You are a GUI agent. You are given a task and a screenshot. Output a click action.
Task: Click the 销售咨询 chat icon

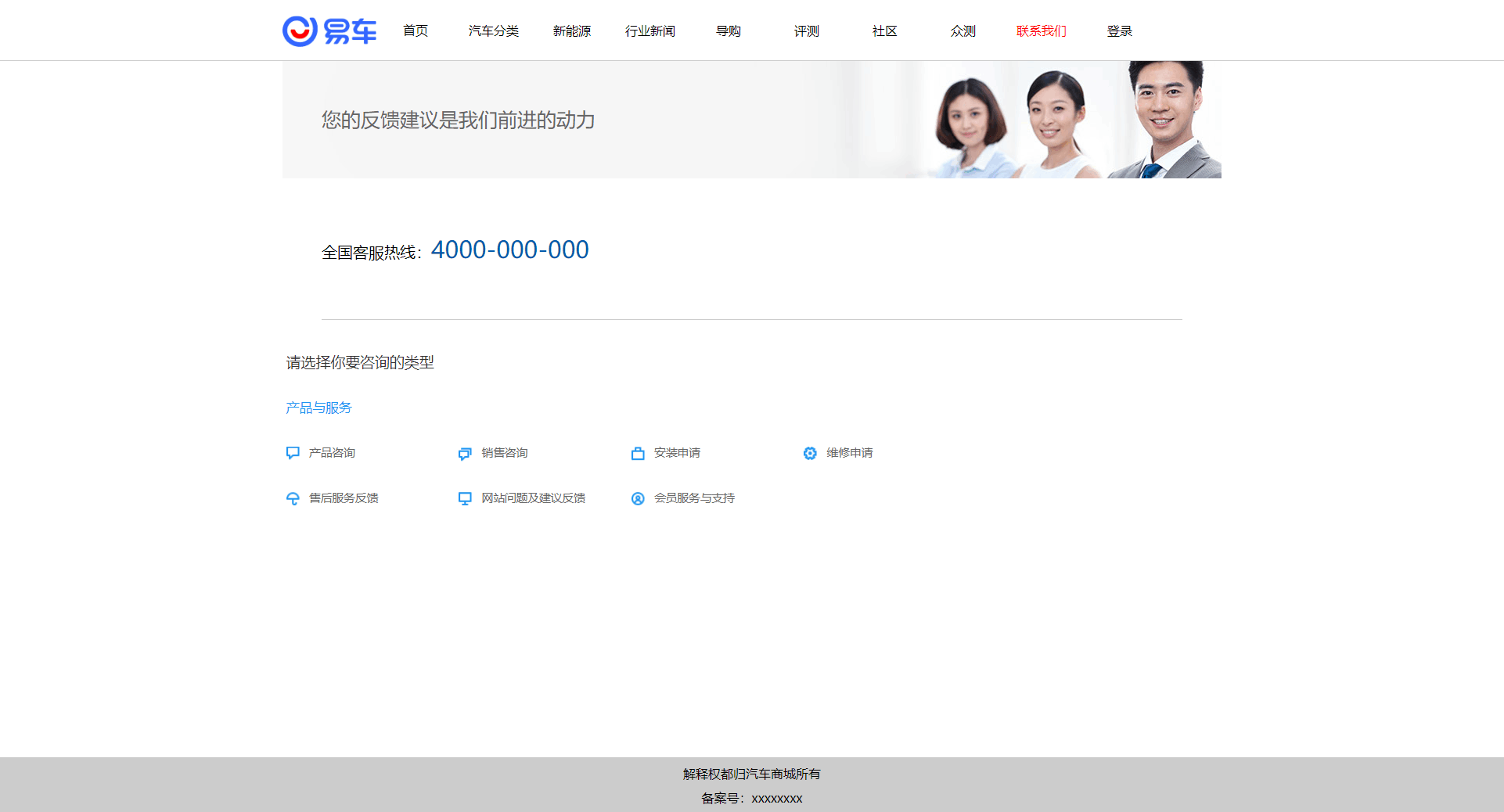pos(465,454)
